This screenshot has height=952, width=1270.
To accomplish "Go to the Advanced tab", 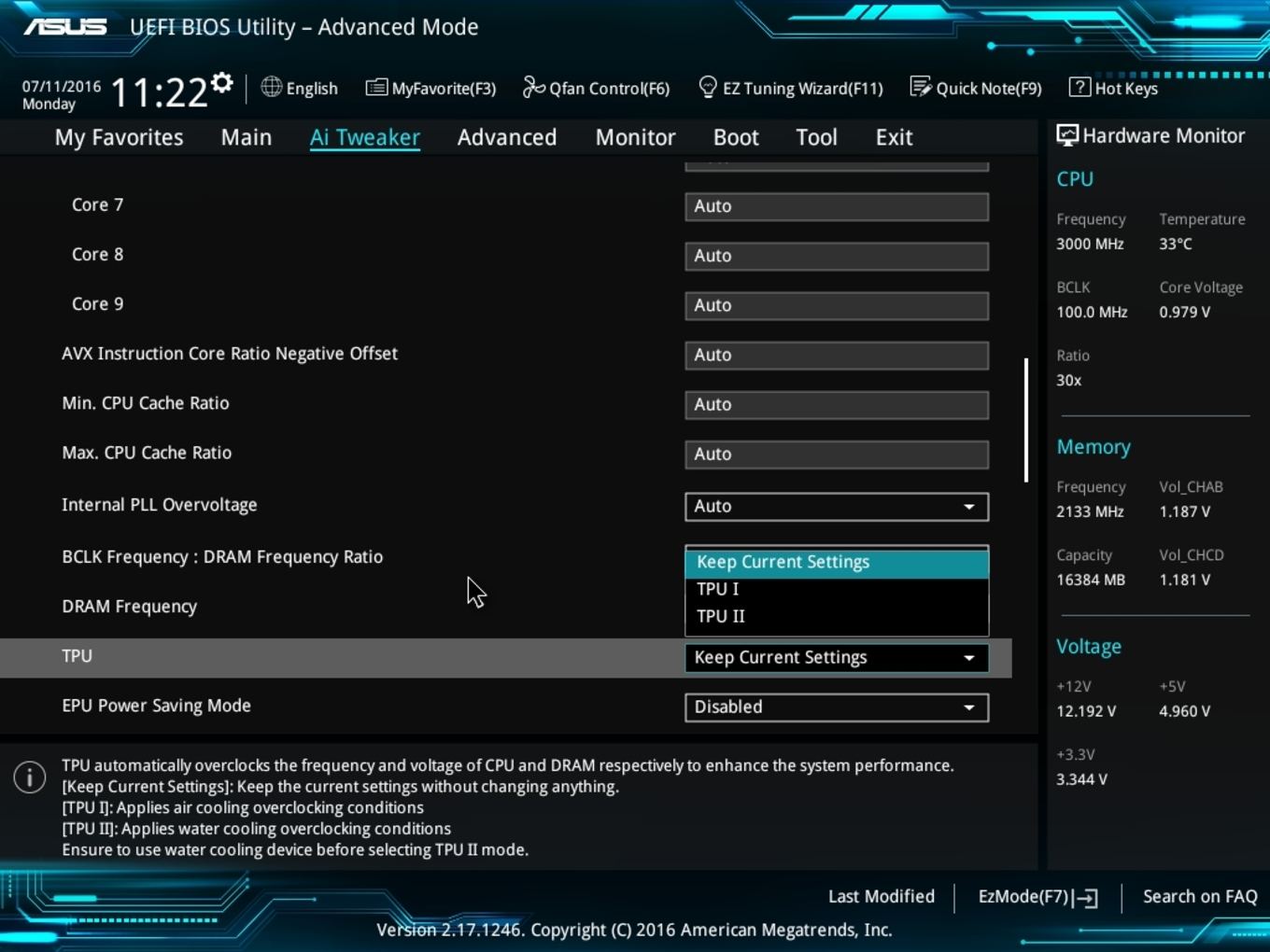I will click(x=507, y=137).
